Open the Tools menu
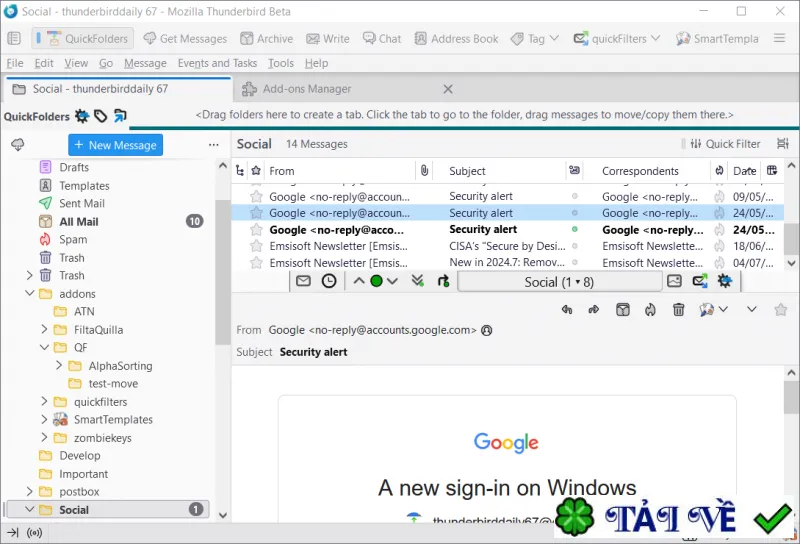This screenshot has height=544, width=800. (281, 63)
